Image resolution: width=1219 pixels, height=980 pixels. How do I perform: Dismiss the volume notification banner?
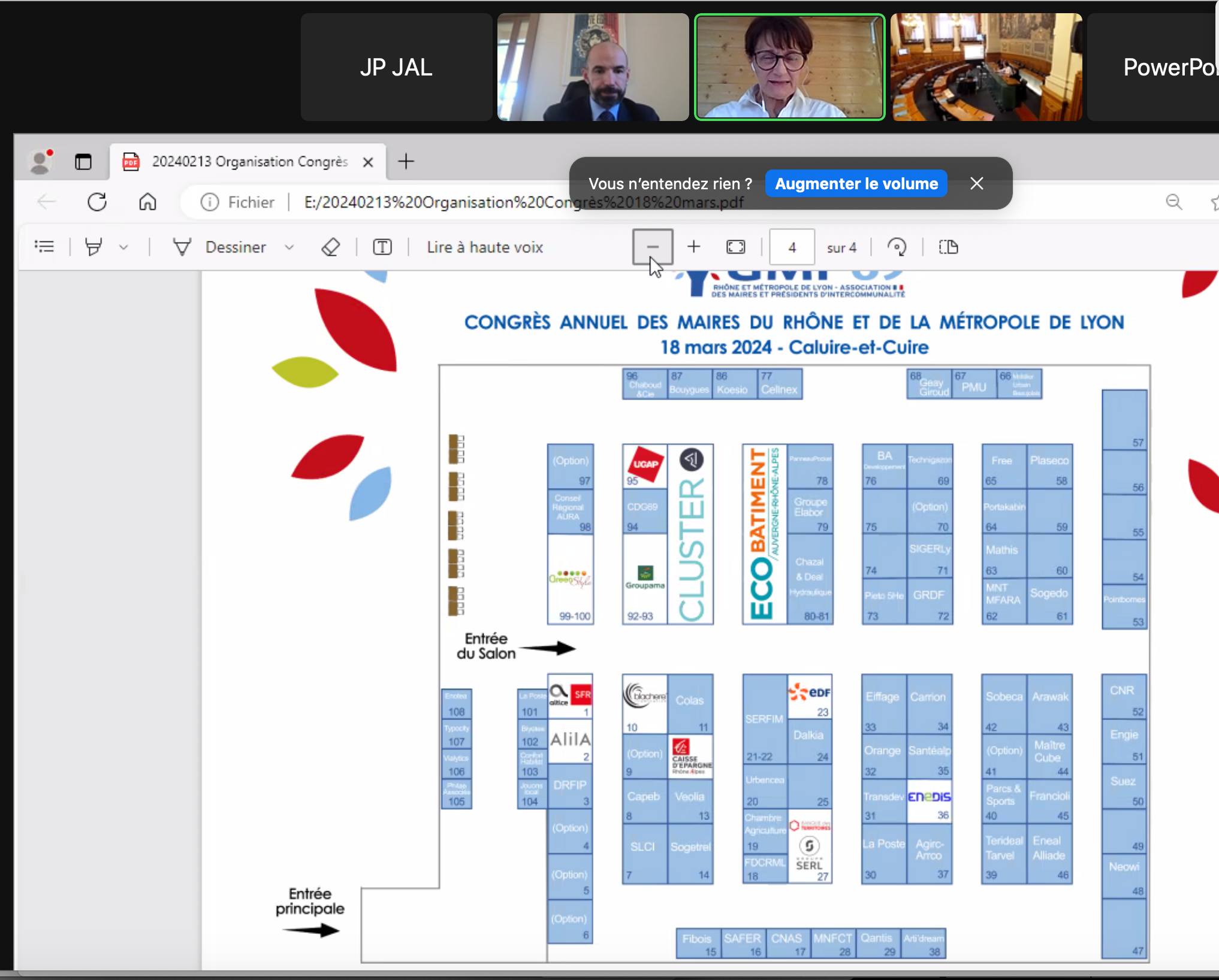click(977, 183)
